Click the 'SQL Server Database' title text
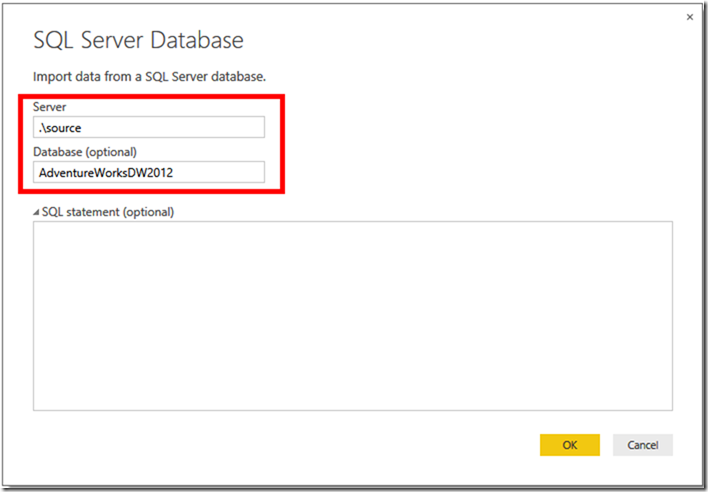This screenshot has height=492, width=708. 139,40
